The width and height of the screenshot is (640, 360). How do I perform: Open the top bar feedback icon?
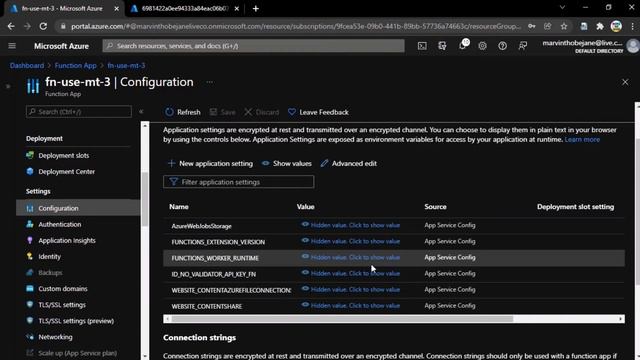click(522, 46)
